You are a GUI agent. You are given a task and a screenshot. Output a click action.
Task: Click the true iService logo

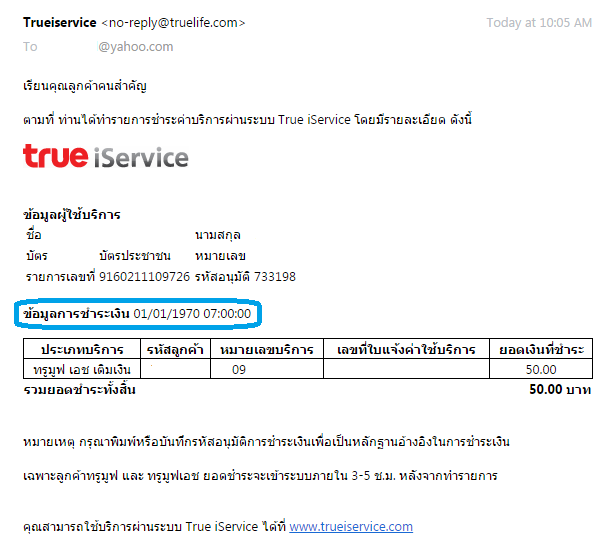click(106, 156)
